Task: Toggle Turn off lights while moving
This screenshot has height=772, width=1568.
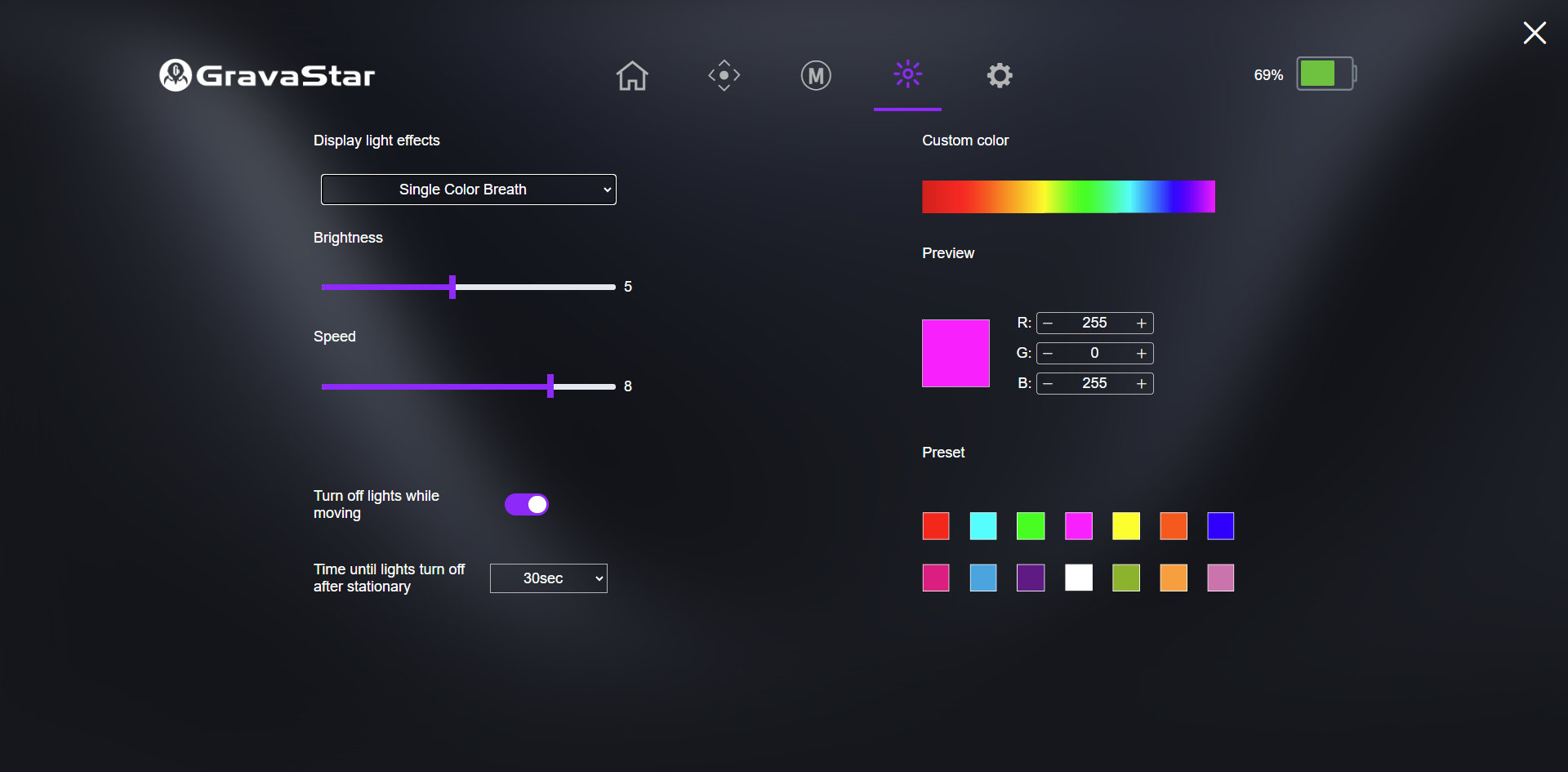Action: pyautogui.click(x=527, y=505)
